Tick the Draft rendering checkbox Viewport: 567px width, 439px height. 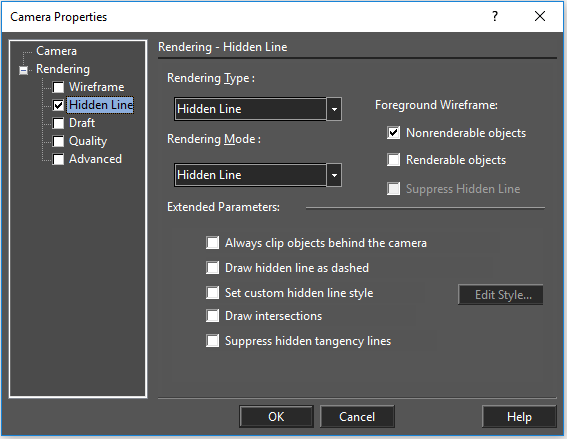point(58,123)
